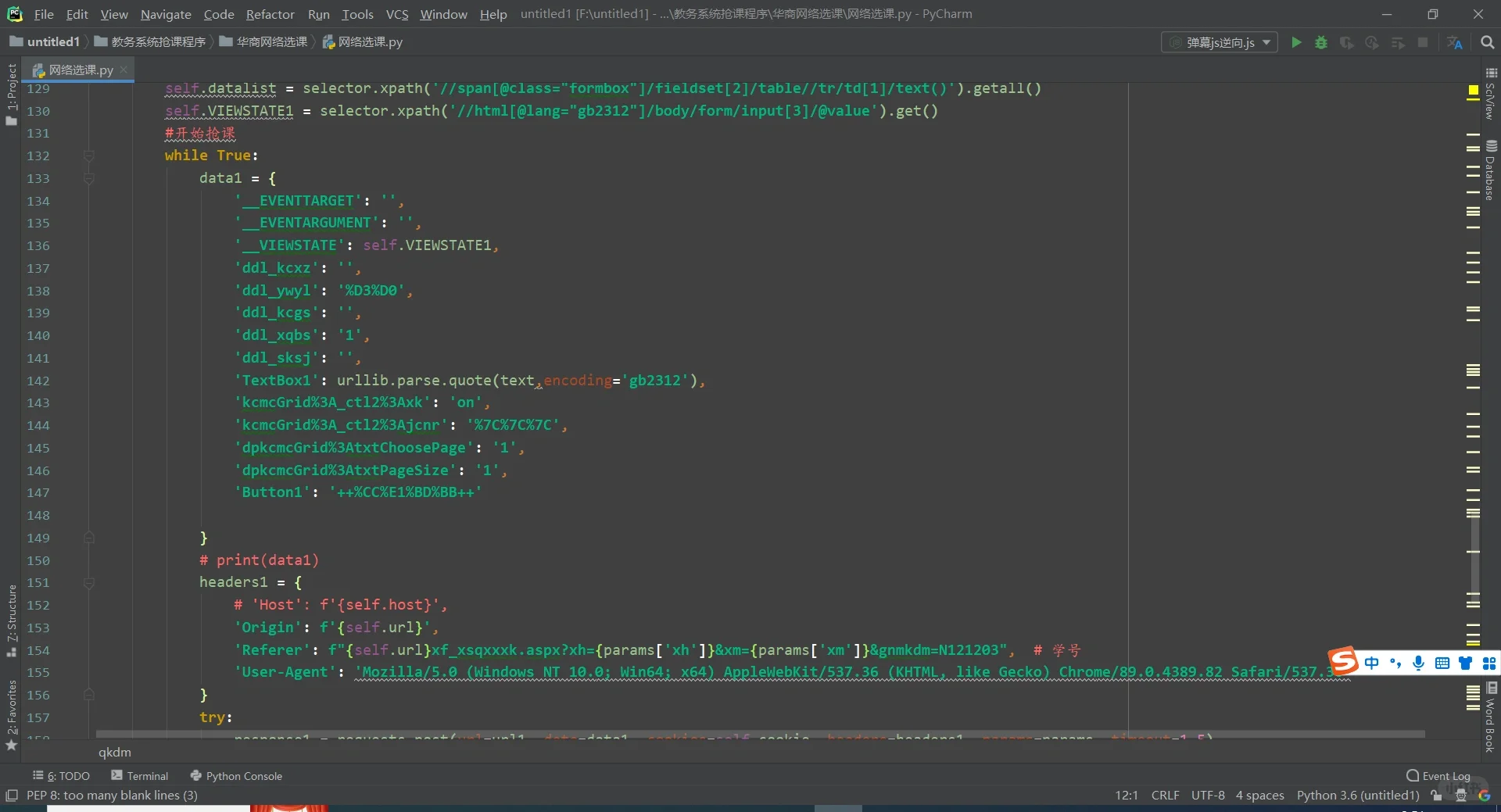Screen dimensions: 1501x812
Task: Close the 网络选课.py editor tab
Action: click(x=124, y=70)
